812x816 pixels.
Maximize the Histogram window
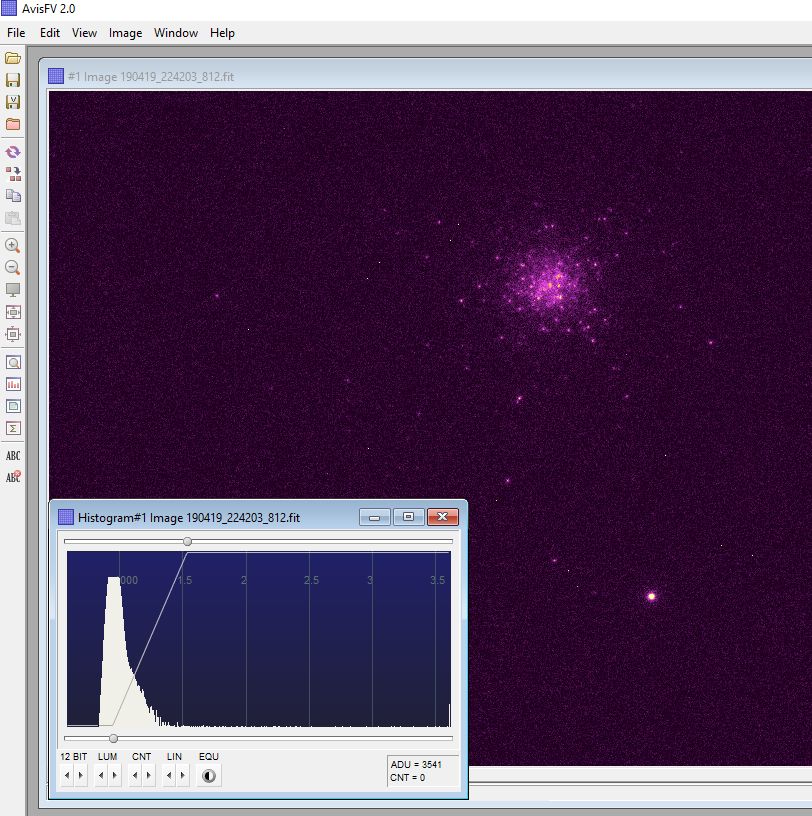[x=408, y=517]
